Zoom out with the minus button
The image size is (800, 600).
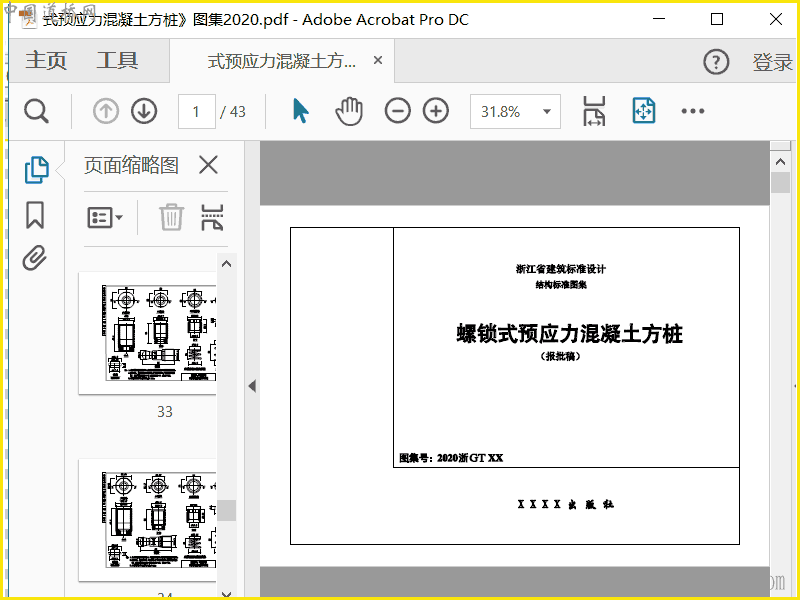[397, 111]
